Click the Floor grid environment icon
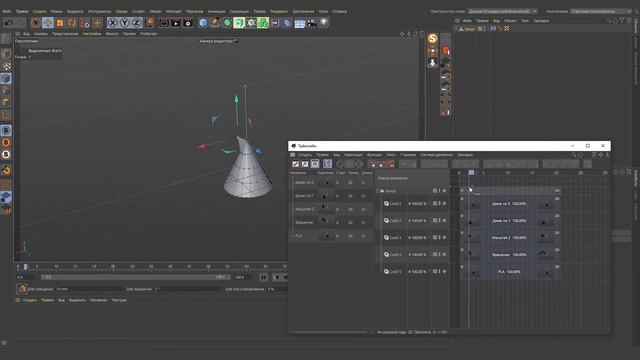The height and width of the screenshot is (360, 640). pyautogui.click(x=300, y=23)
